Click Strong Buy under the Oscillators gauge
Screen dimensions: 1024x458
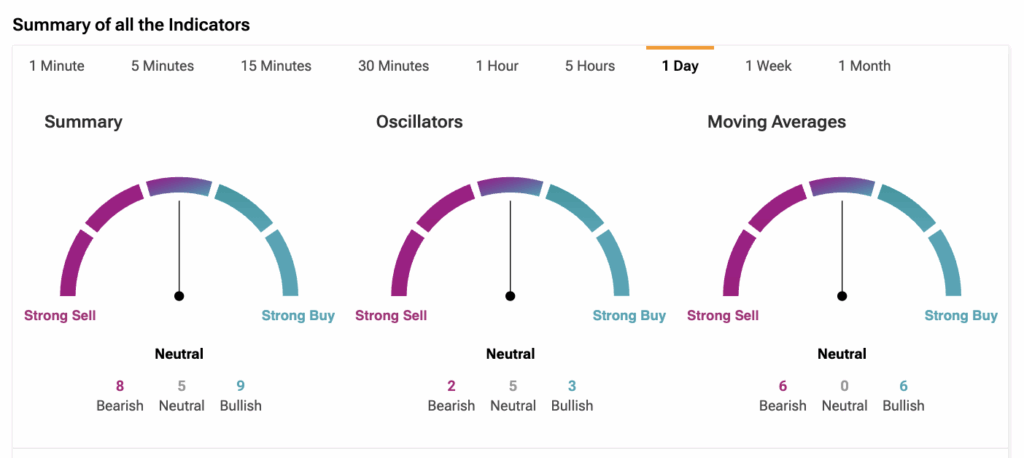click(x=629, y=316)
